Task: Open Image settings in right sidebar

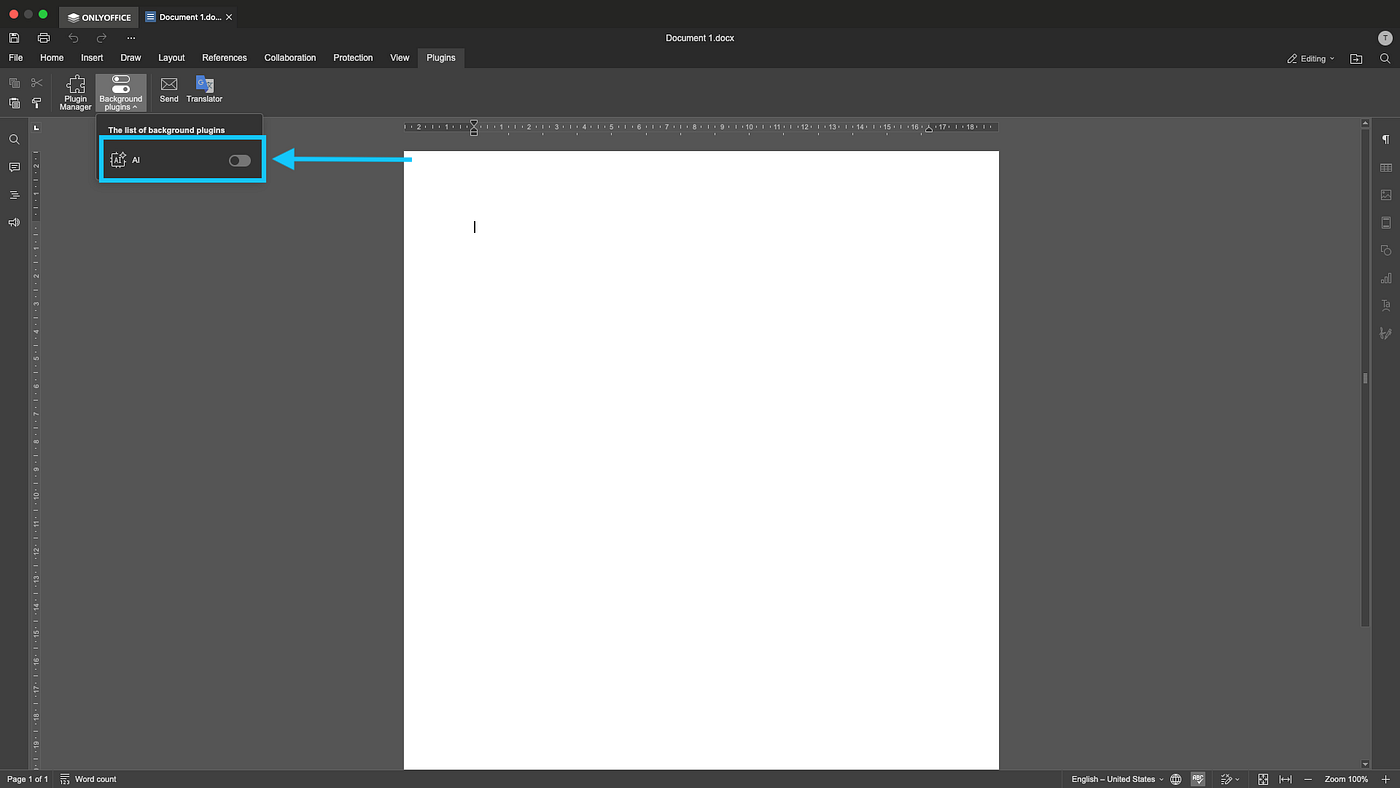Action: [1386, 195]
